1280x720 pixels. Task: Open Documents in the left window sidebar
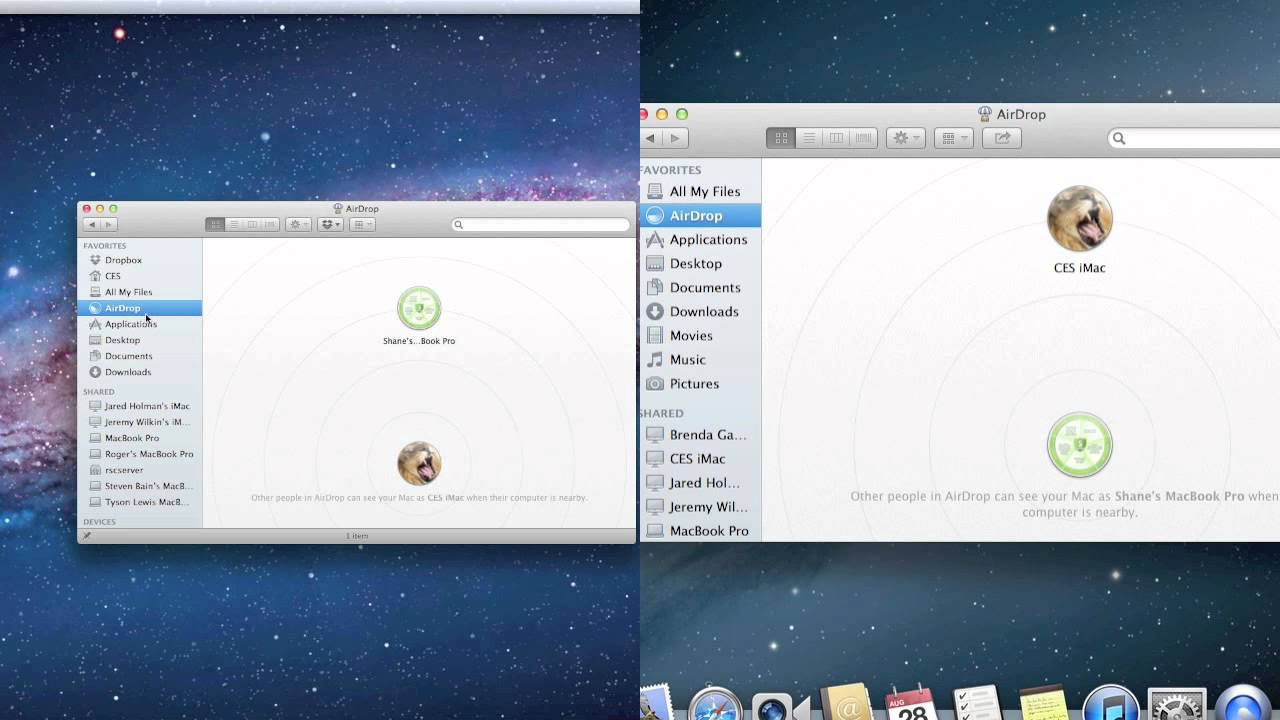(140, 356)
